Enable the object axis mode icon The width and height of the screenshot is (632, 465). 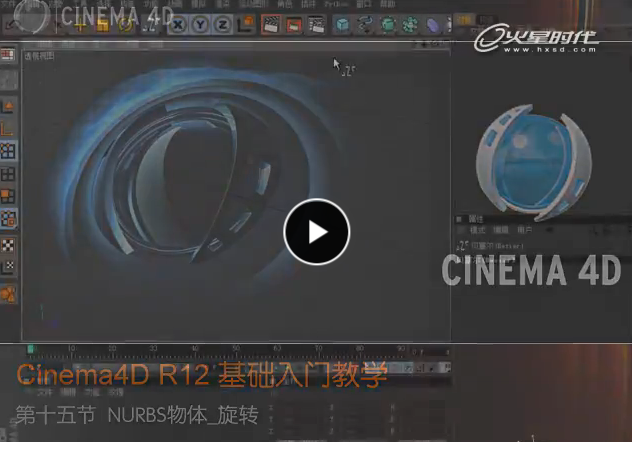coord(8,129)
